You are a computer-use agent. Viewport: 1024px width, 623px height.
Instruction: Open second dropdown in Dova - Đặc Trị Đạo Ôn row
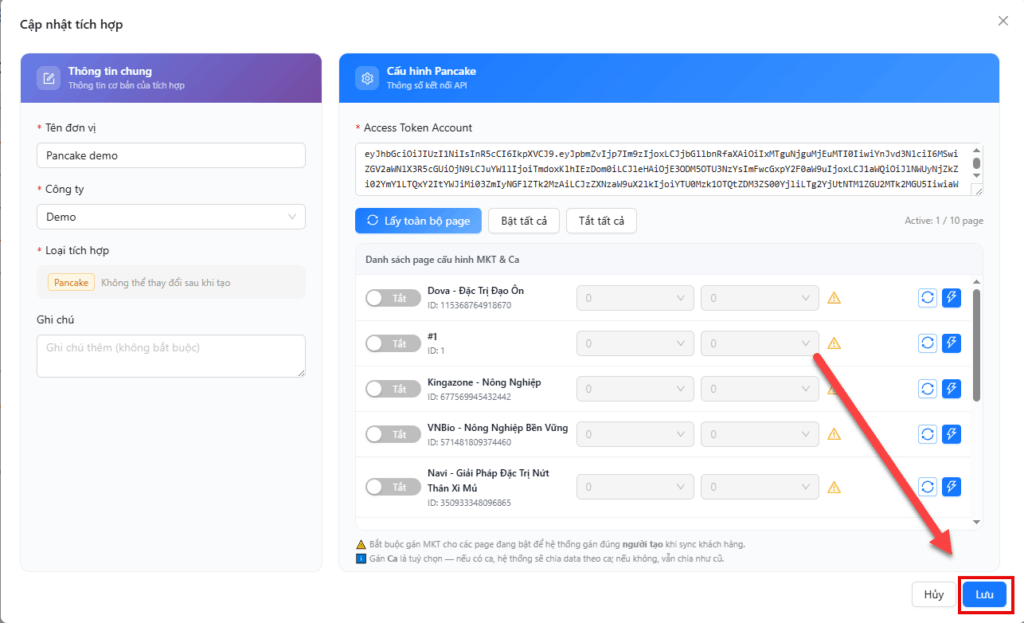[x=760, y=298]
